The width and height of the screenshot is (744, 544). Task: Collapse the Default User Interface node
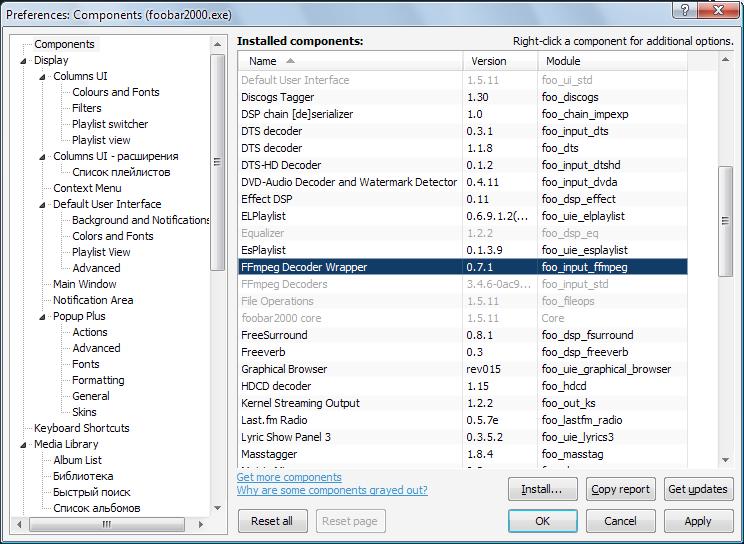pyautogui.click(x=43, y=204)
